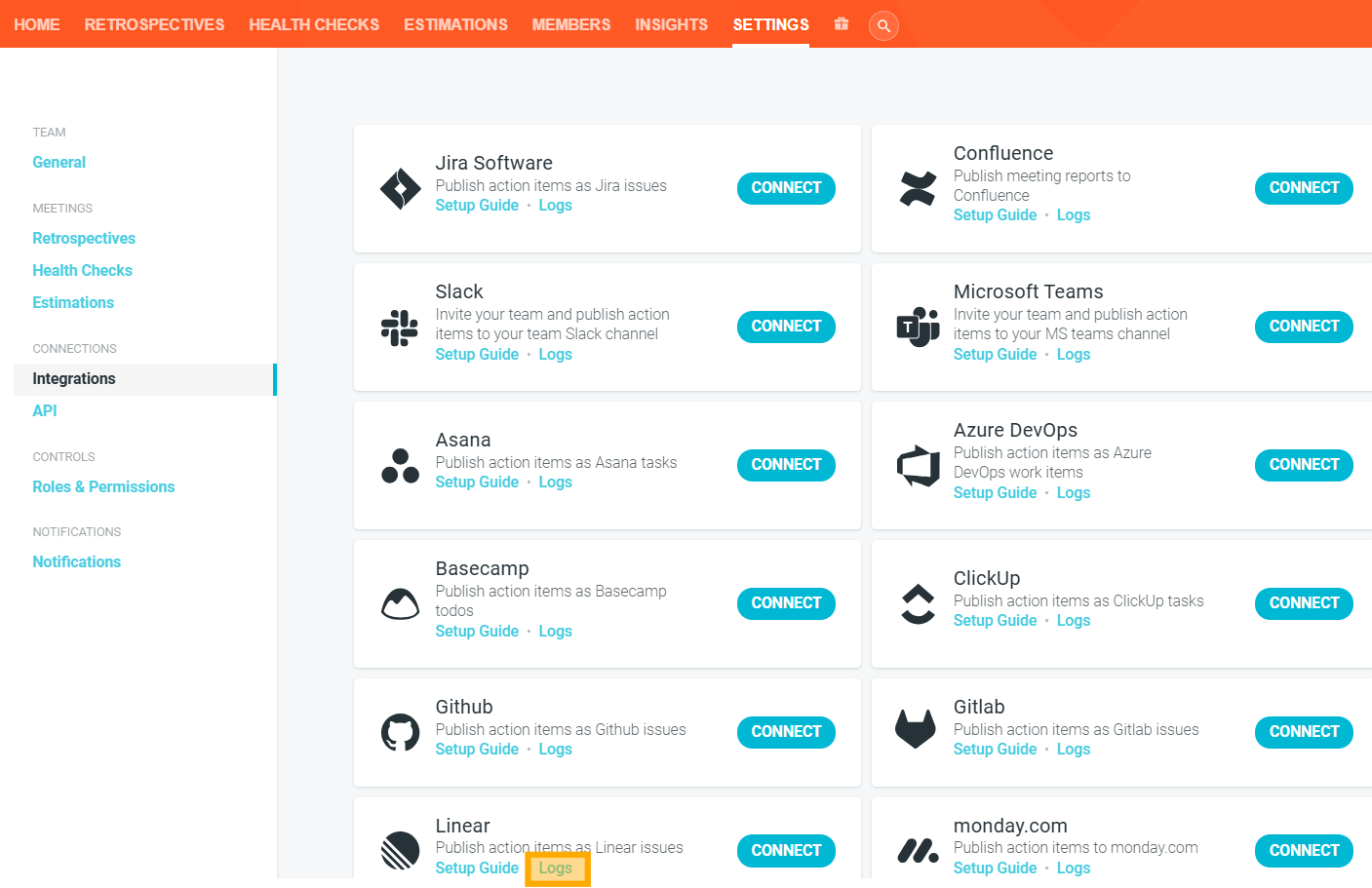
Task: Open Confluence Setup Guide
Action: click(995, 215)
